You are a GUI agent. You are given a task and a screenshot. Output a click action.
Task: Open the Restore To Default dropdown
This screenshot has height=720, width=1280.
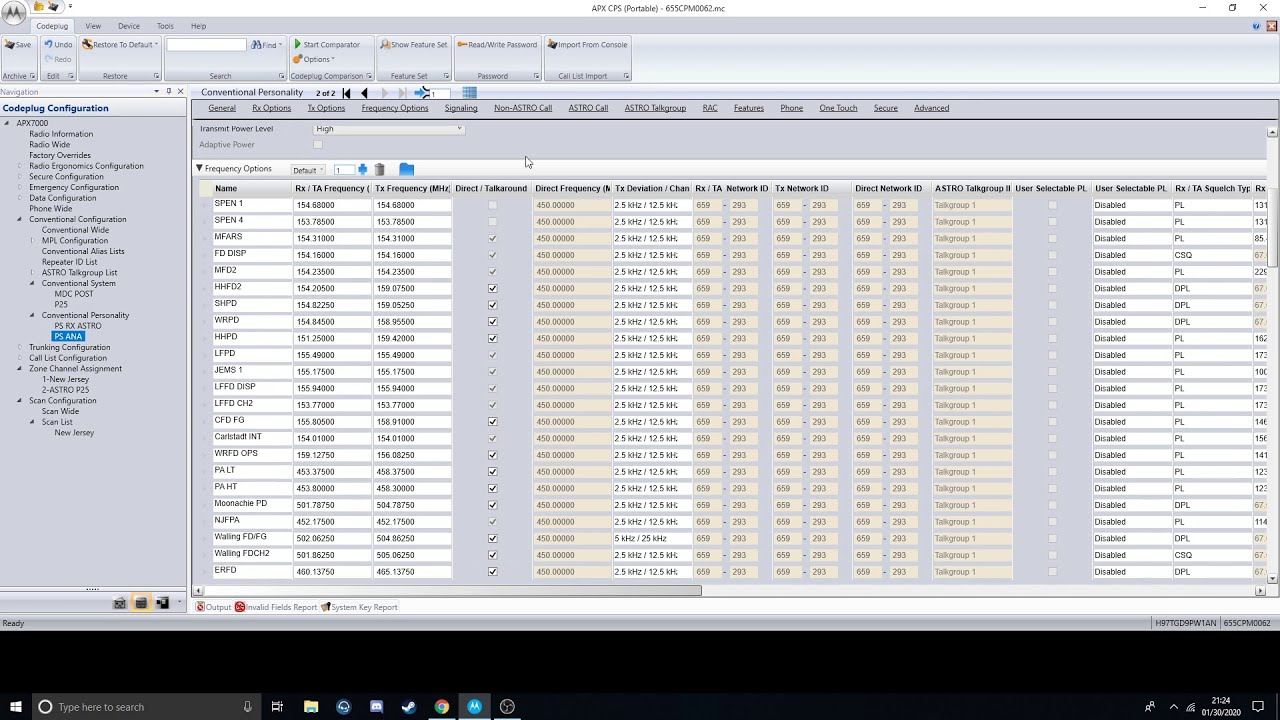tap(120, 45)
